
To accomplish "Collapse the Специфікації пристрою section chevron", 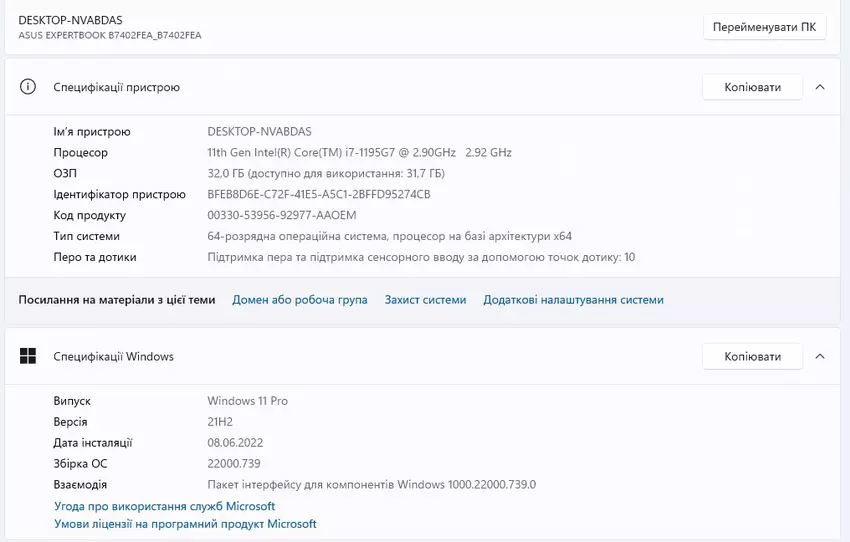I will coord(820,87).
